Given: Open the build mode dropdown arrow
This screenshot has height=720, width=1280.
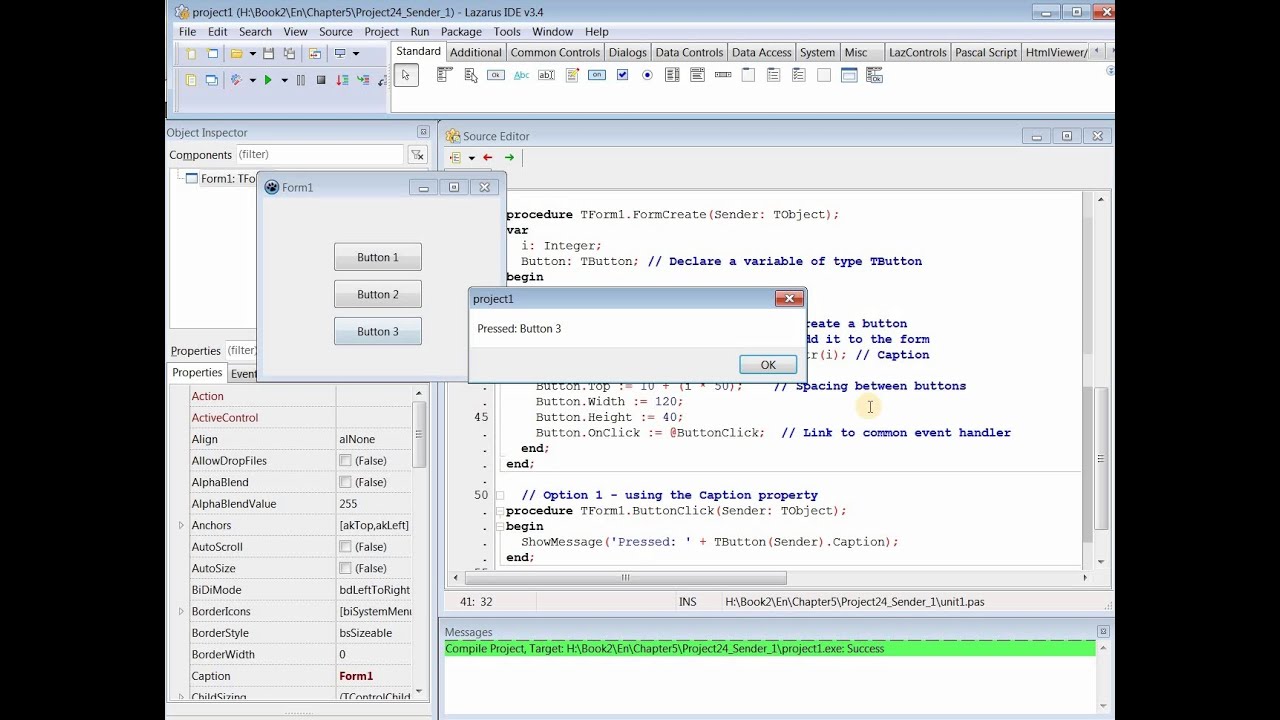Looking at the screenshot, I should [x=252, y=80].
